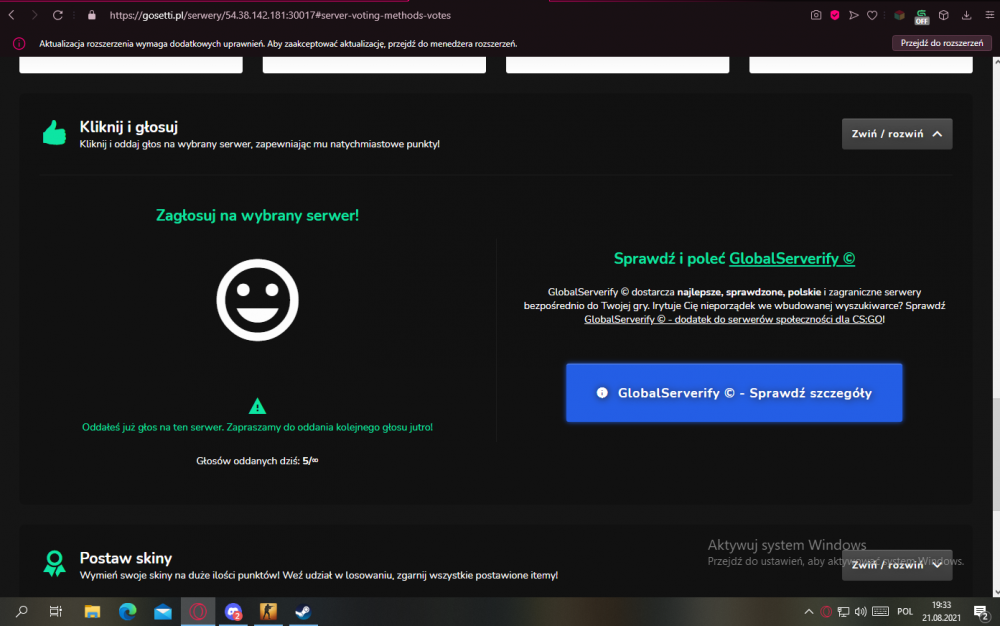The image size is (1000, 626).
Task: Click the smiley face vote icon
Action: (x=257, y=300)
